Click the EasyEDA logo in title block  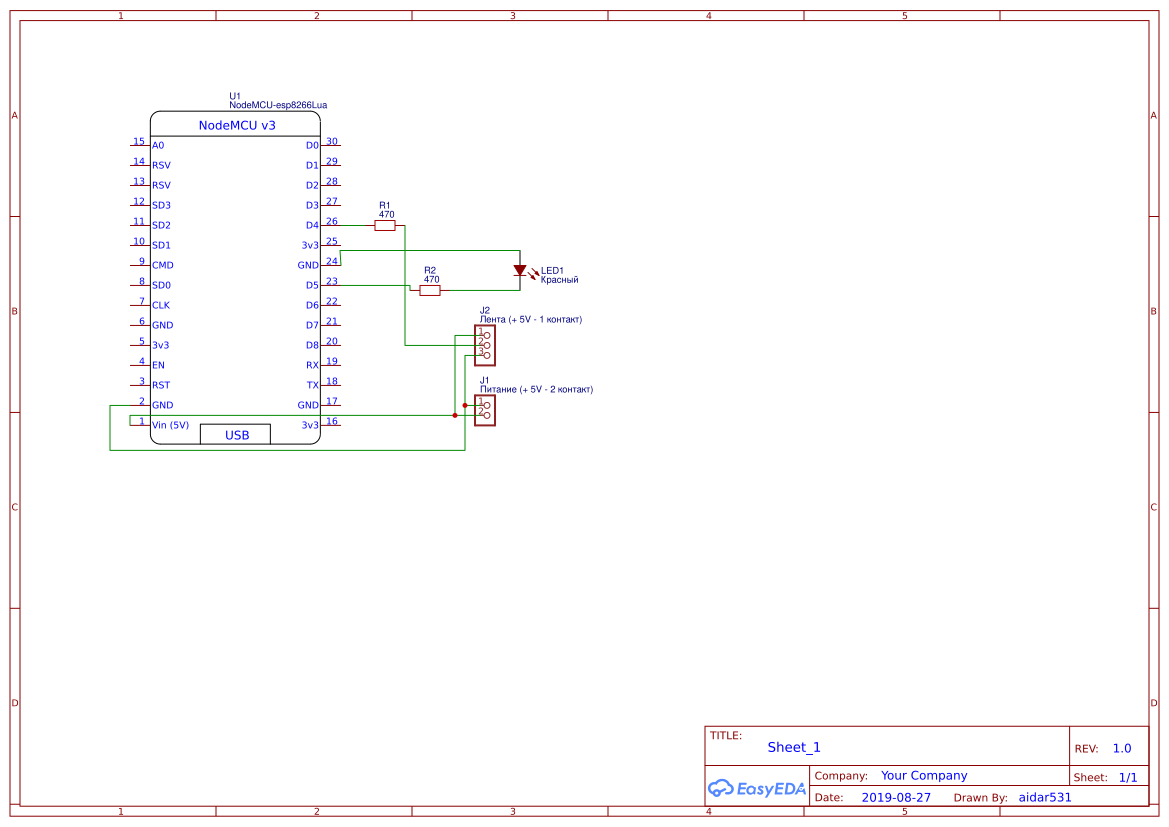(757, 788)
